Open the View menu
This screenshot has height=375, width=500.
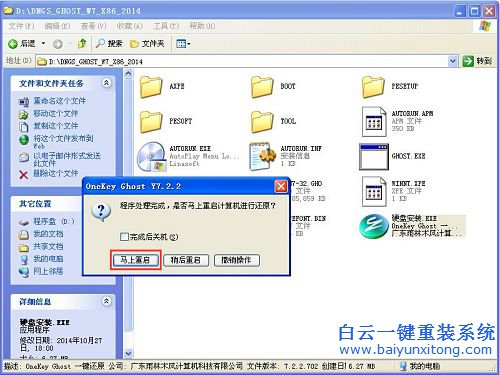pos(93,26)
